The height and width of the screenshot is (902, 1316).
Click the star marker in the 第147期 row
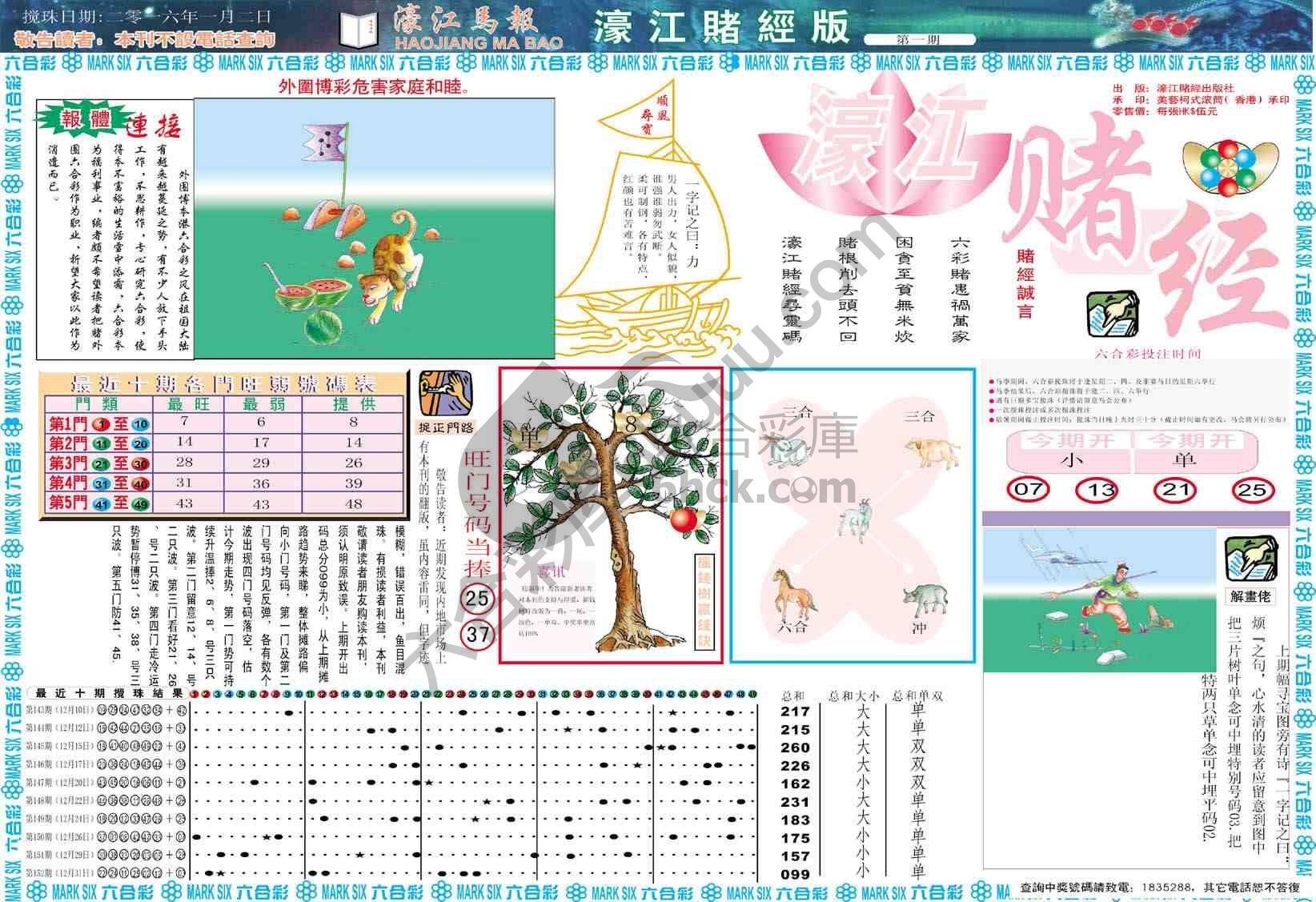point(428,783)
